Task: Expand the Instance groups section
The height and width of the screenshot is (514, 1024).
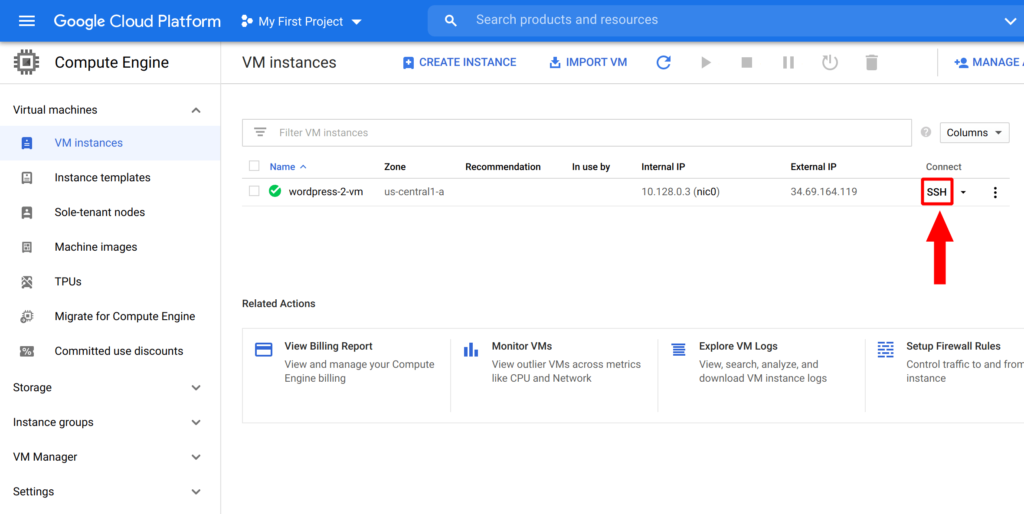Action: coord(196,423)
